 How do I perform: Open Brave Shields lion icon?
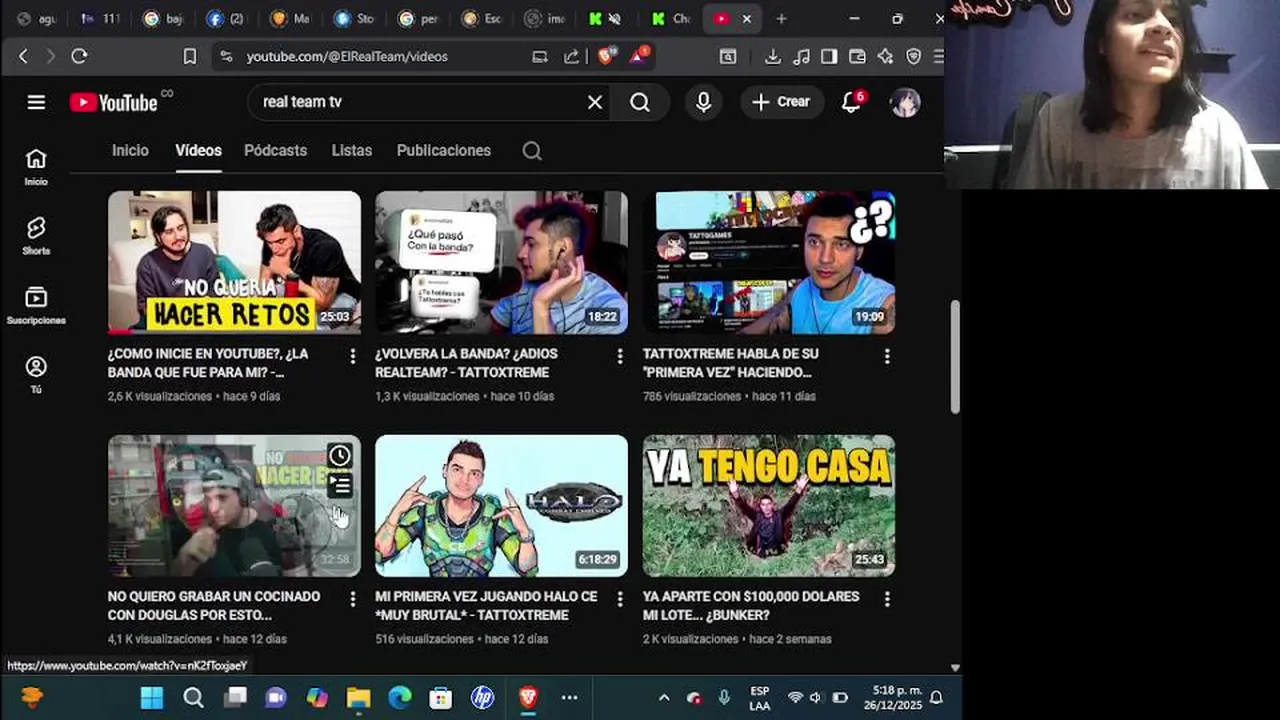(x=606, y=56)
